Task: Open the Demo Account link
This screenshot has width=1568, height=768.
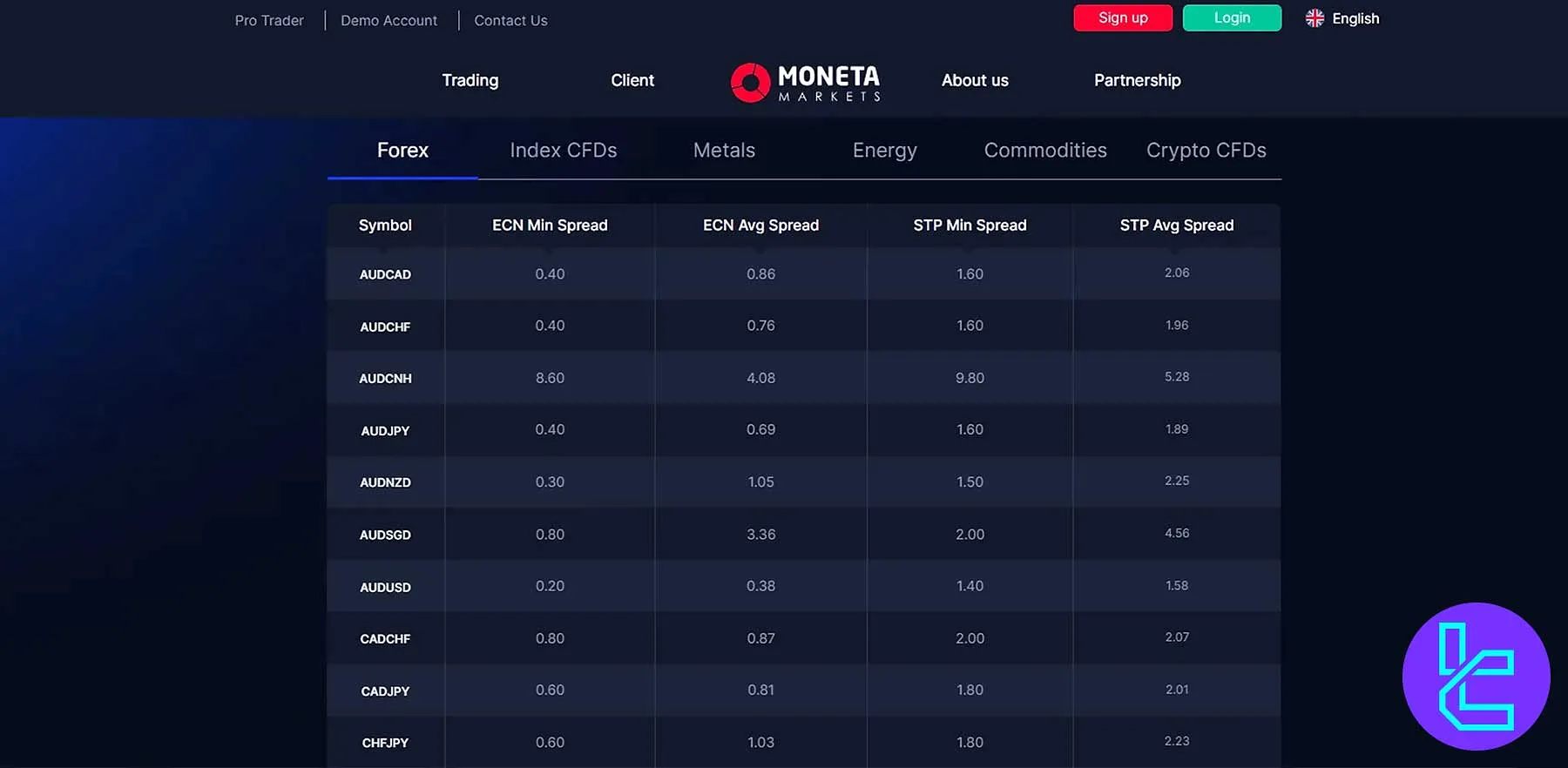Action: [x=389, y=20]
